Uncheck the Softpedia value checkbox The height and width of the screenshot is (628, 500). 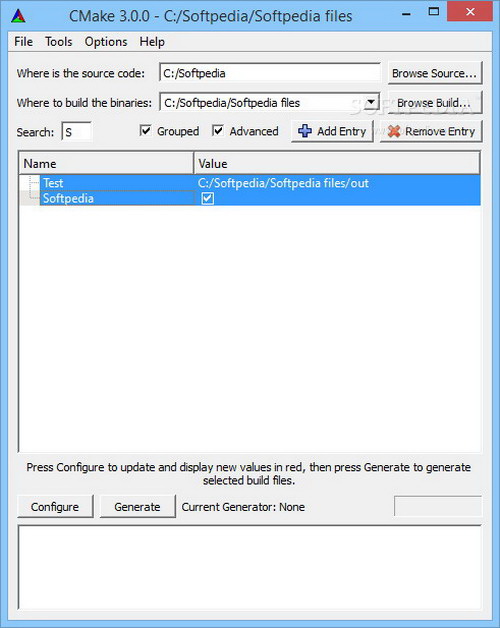(x=208, y=198)
